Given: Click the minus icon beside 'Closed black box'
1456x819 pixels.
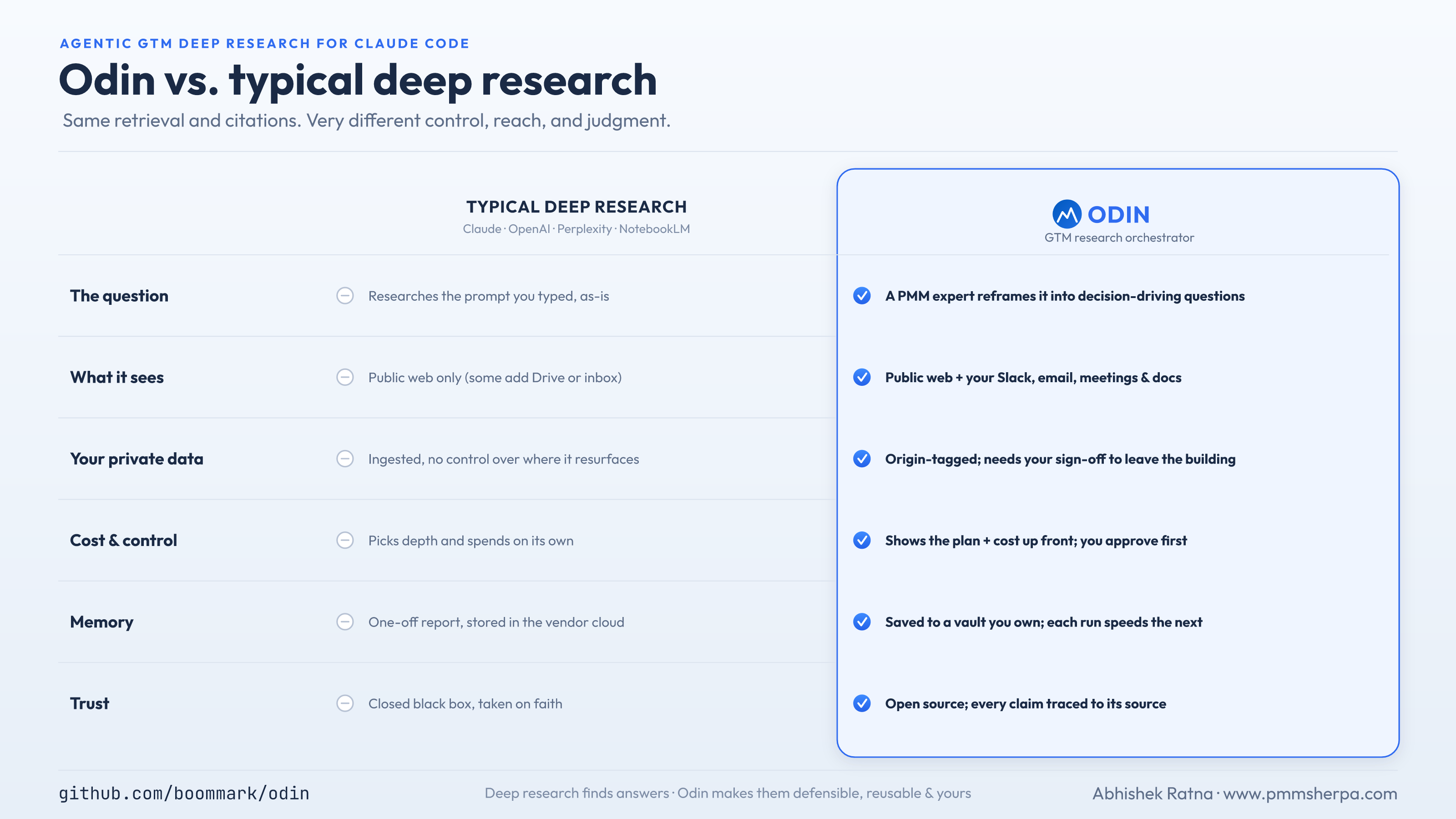Looking at the screenshot, I should 345,703.
